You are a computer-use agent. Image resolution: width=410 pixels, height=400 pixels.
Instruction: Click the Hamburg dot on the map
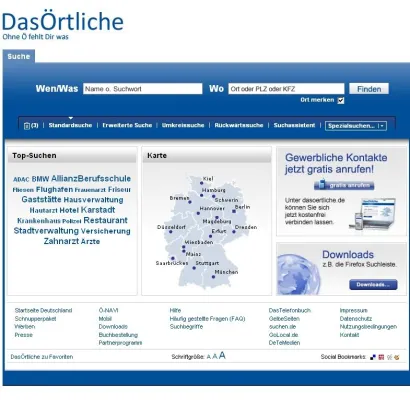pos(202,195)
